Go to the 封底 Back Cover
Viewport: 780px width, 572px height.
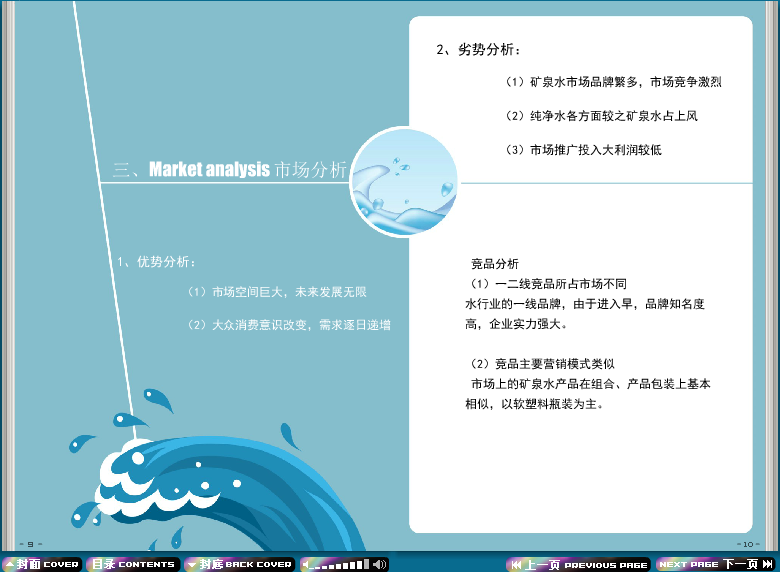pos(240,564)
